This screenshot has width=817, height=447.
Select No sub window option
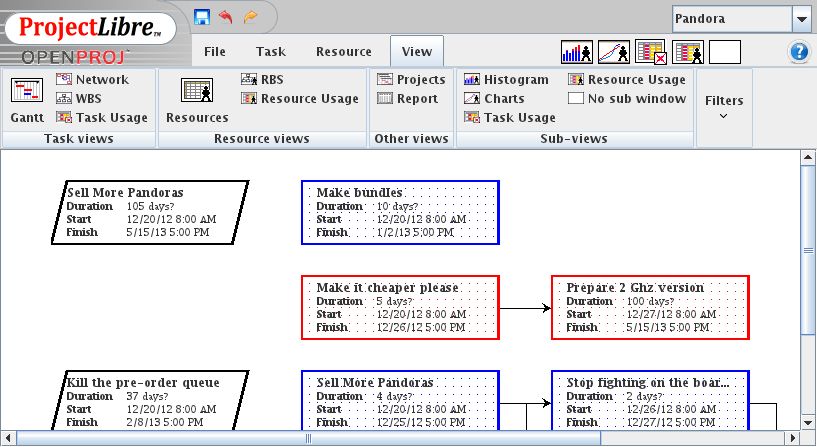click(x=627, y=98)
